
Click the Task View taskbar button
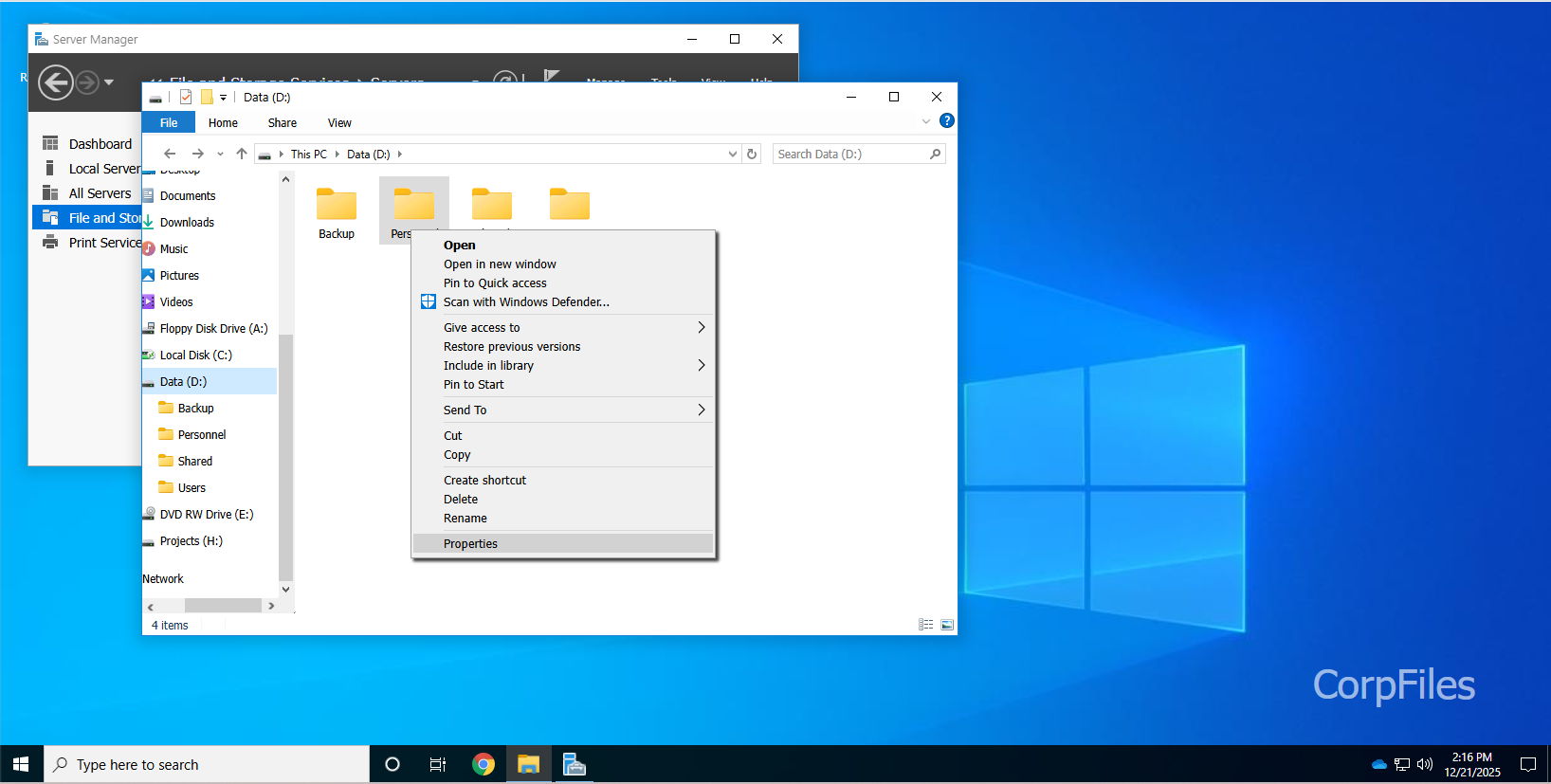pos(438,765)
